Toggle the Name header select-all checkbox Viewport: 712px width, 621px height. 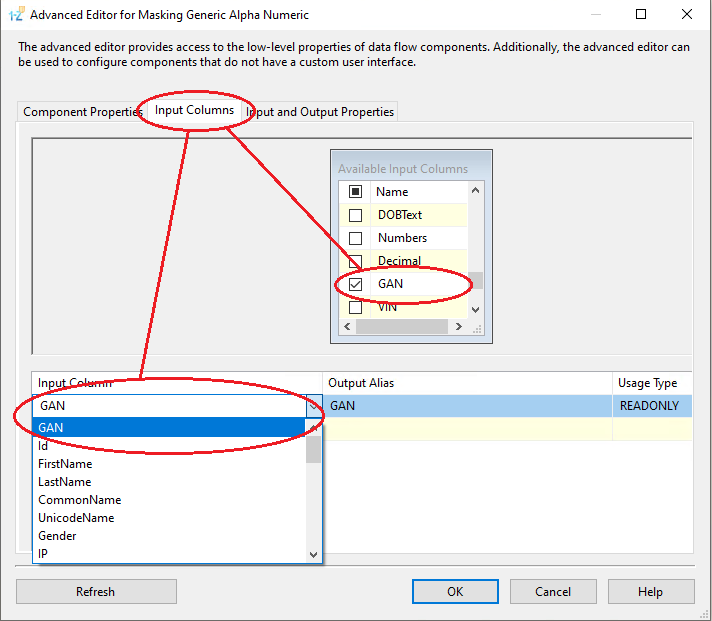click(x=355, y=192)
